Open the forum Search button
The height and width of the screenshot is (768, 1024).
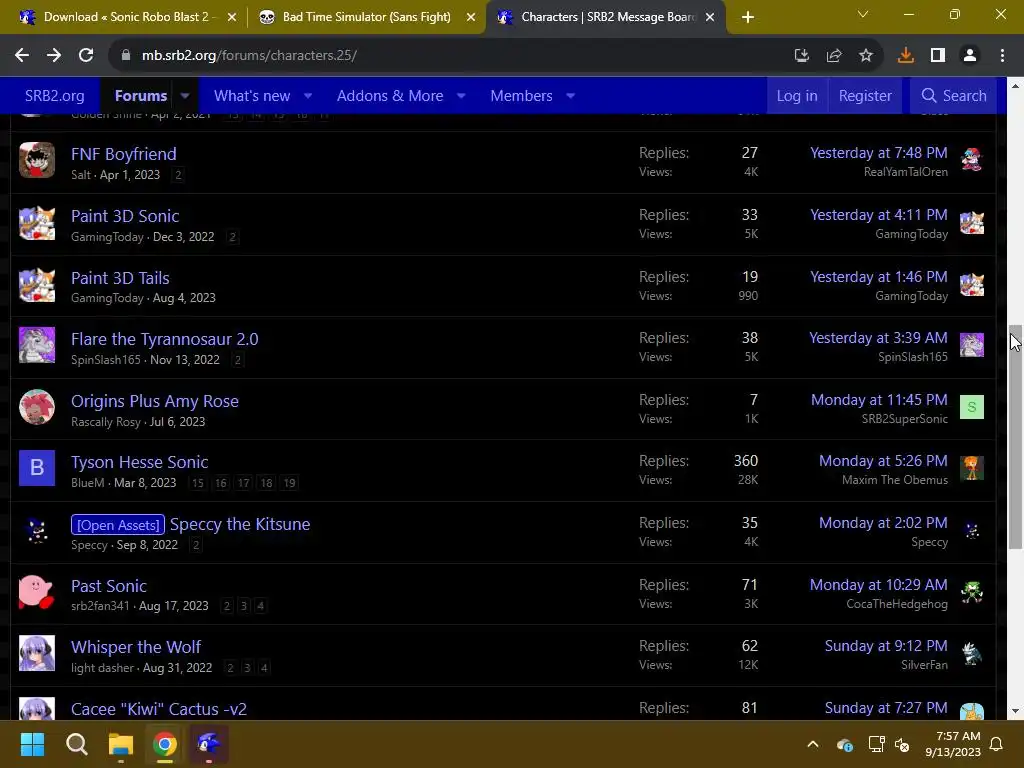tap(953, 96)
